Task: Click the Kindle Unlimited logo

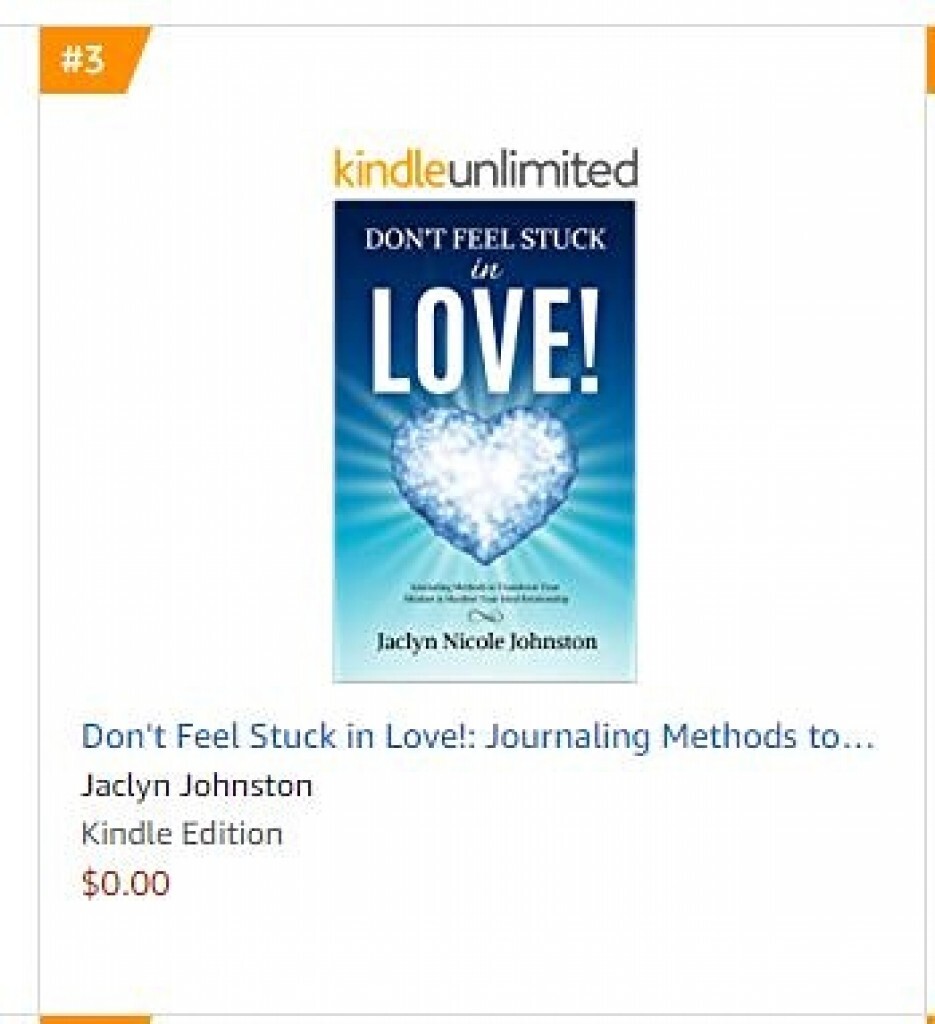Action: coord(485,169)
